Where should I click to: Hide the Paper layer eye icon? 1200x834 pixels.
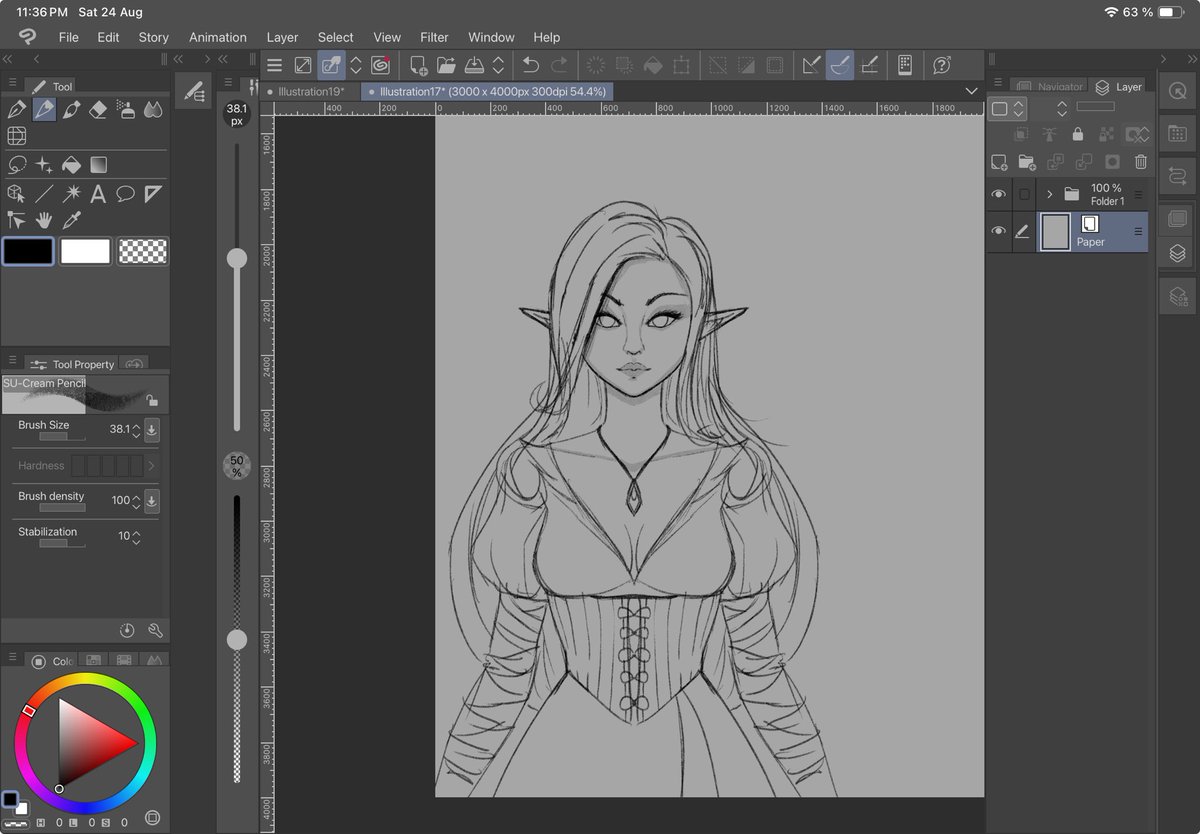(998, 231)
